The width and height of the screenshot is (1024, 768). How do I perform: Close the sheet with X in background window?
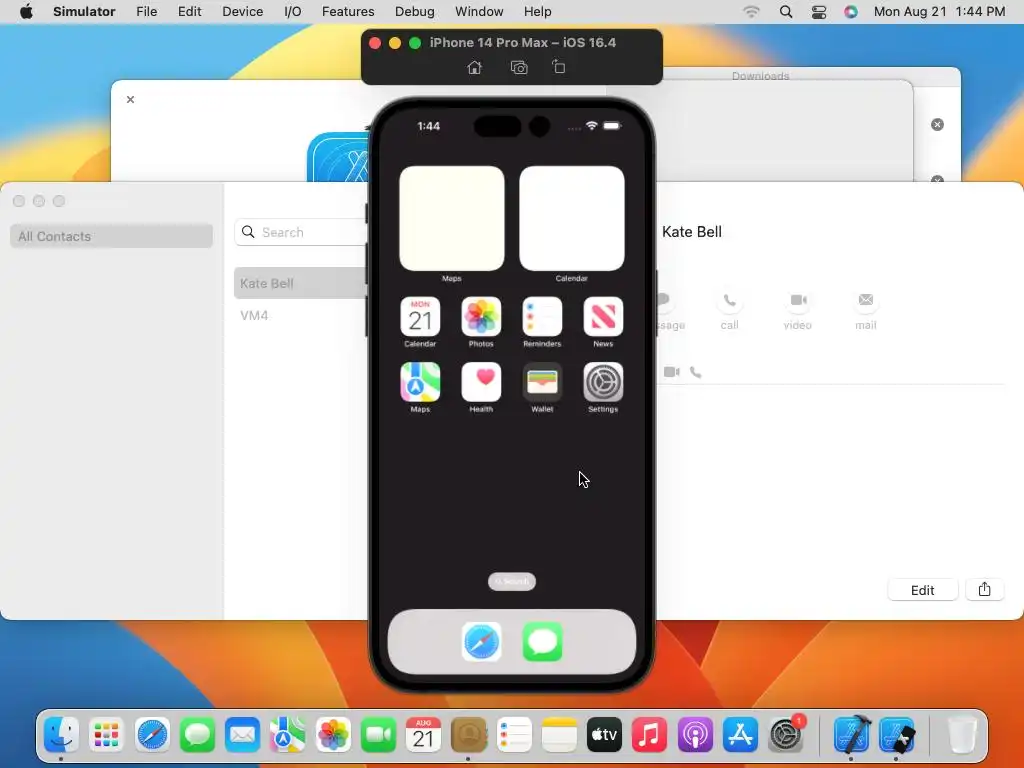point(131,99)
